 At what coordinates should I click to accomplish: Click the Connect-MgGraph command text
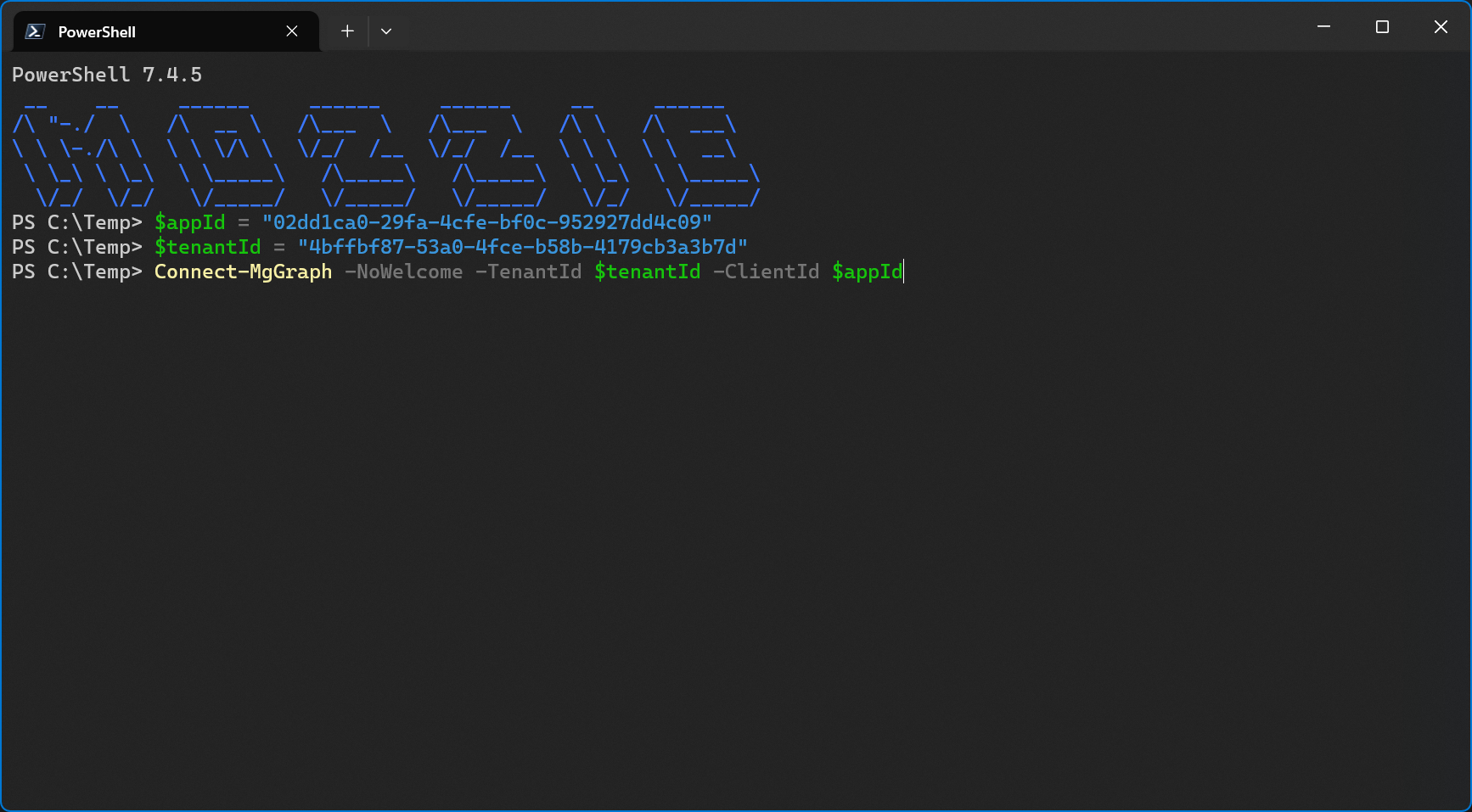[243, 272]
